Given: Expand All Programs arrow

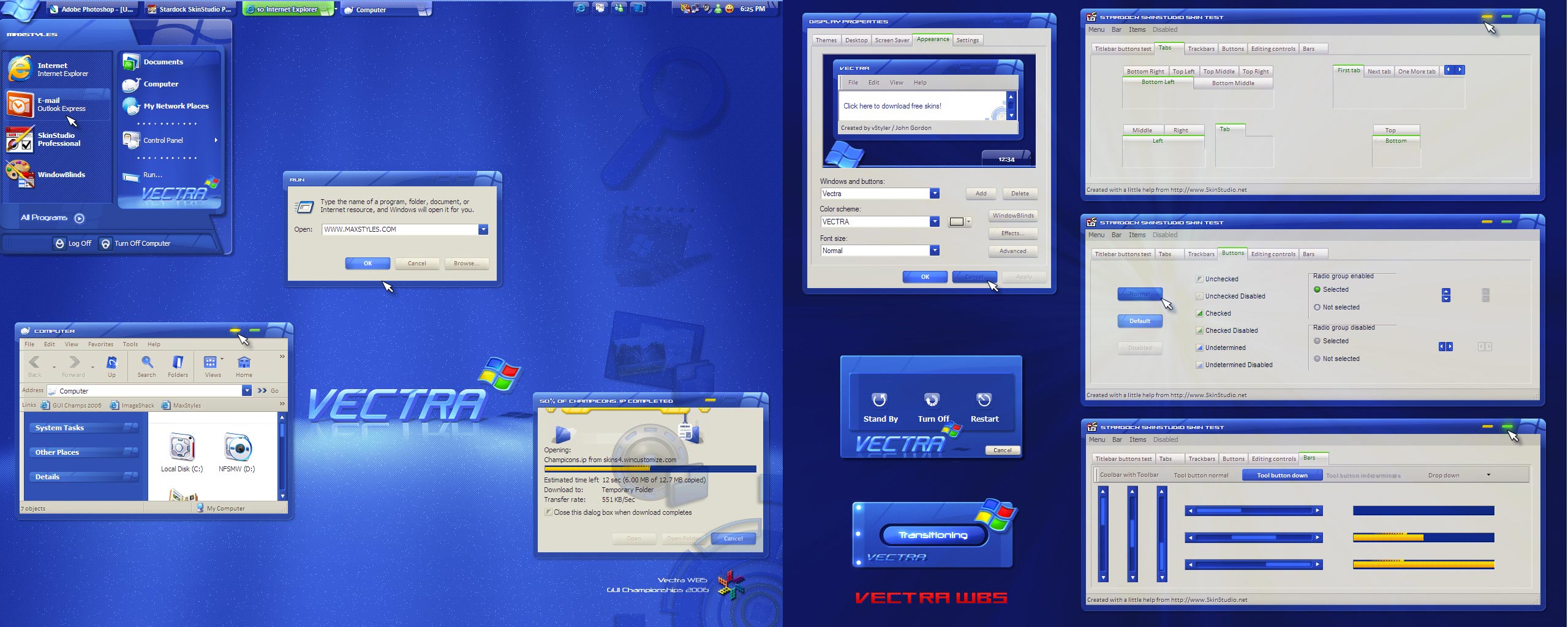Looking at the screenshot, I should pos(79,218).
